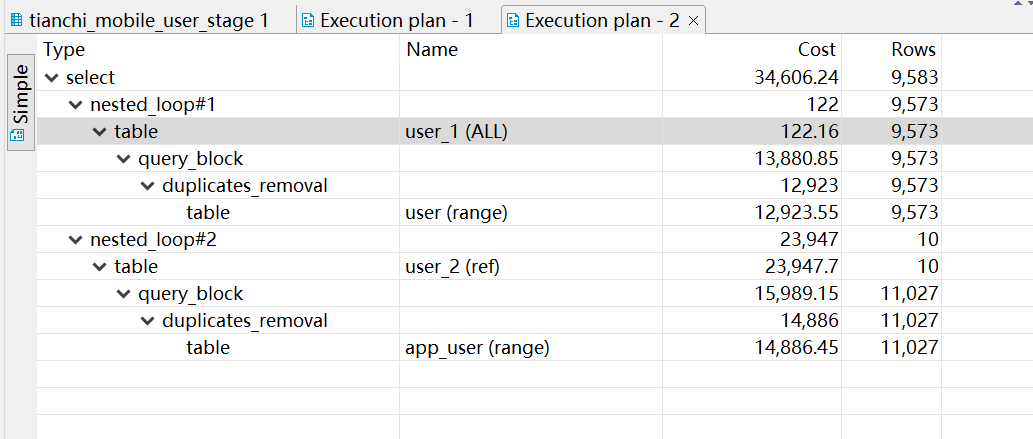Click the cost value 23,947.7

[x=802, y=267]
